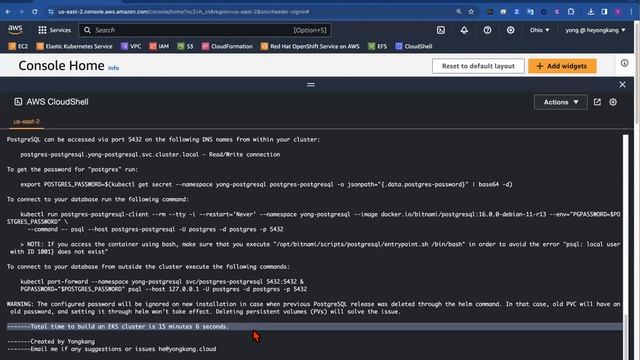The width and height of the screenshot is (640, 360).
Task: Expand the yong @ heyongkang account menu
Action: coord(595,30)
